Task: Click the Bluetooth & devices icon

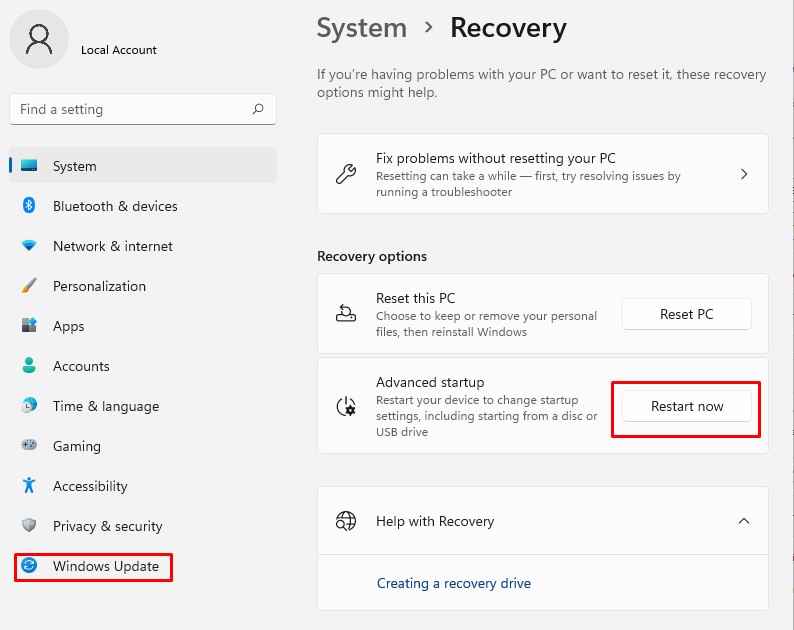Action: (x=29, y=206)
